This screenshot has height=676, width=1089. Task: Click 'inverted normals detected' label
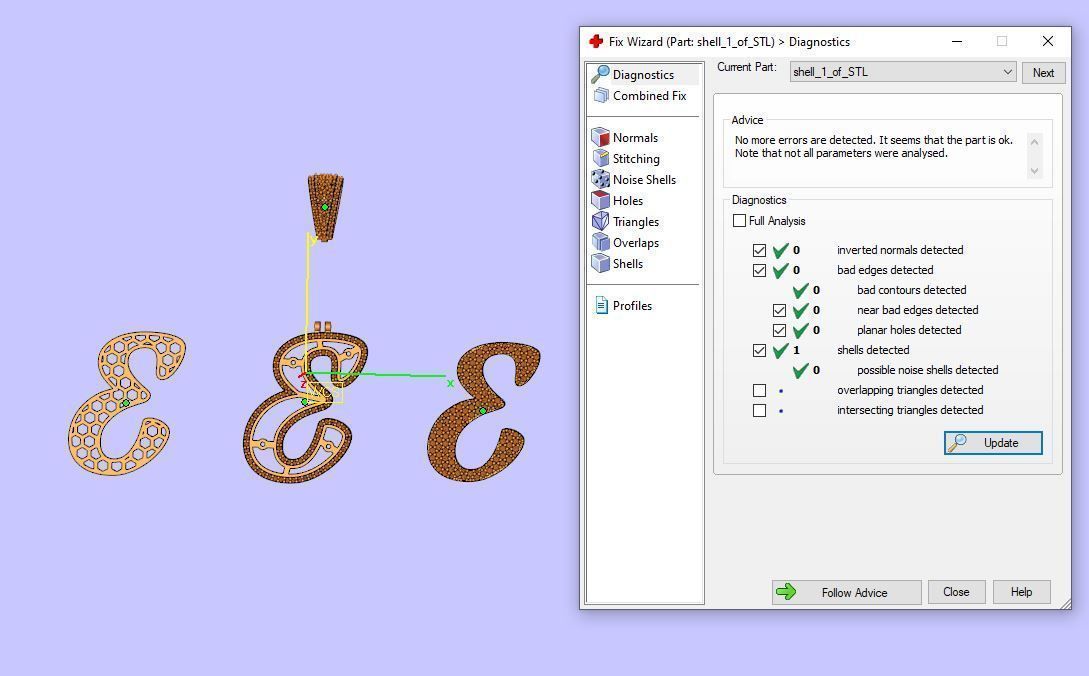(x=900, y=250)
